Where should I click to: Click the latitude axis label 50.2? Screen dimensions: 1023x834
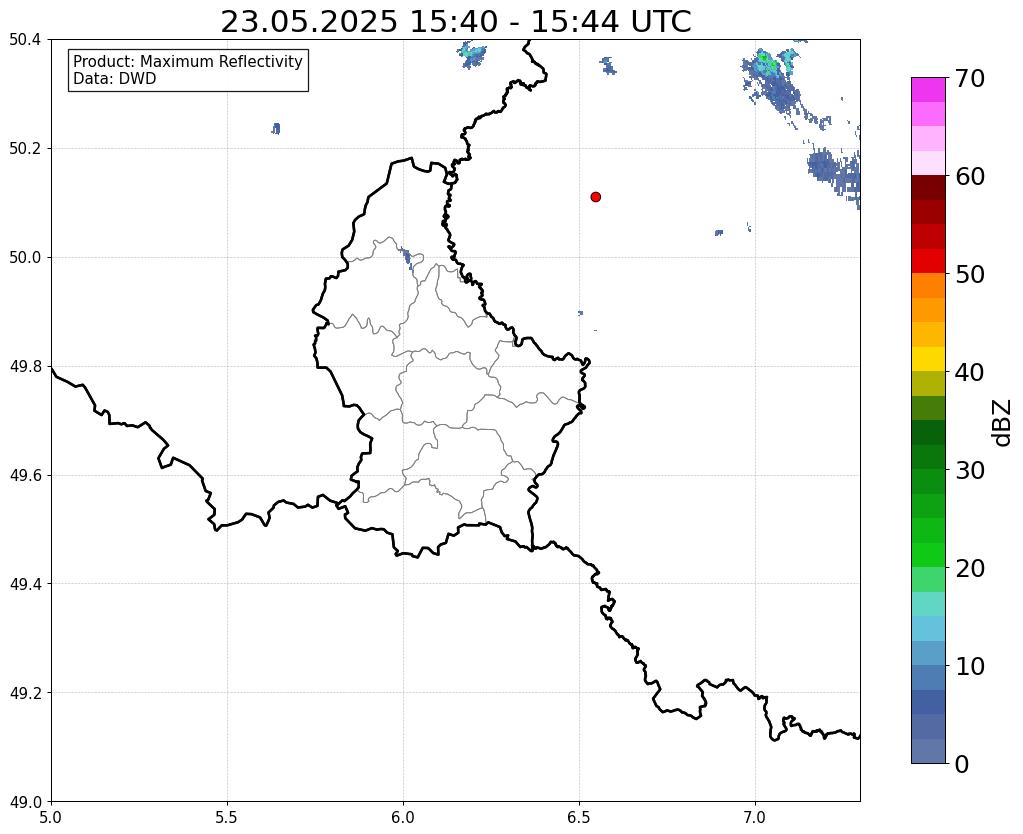click(x=25, y=149)
